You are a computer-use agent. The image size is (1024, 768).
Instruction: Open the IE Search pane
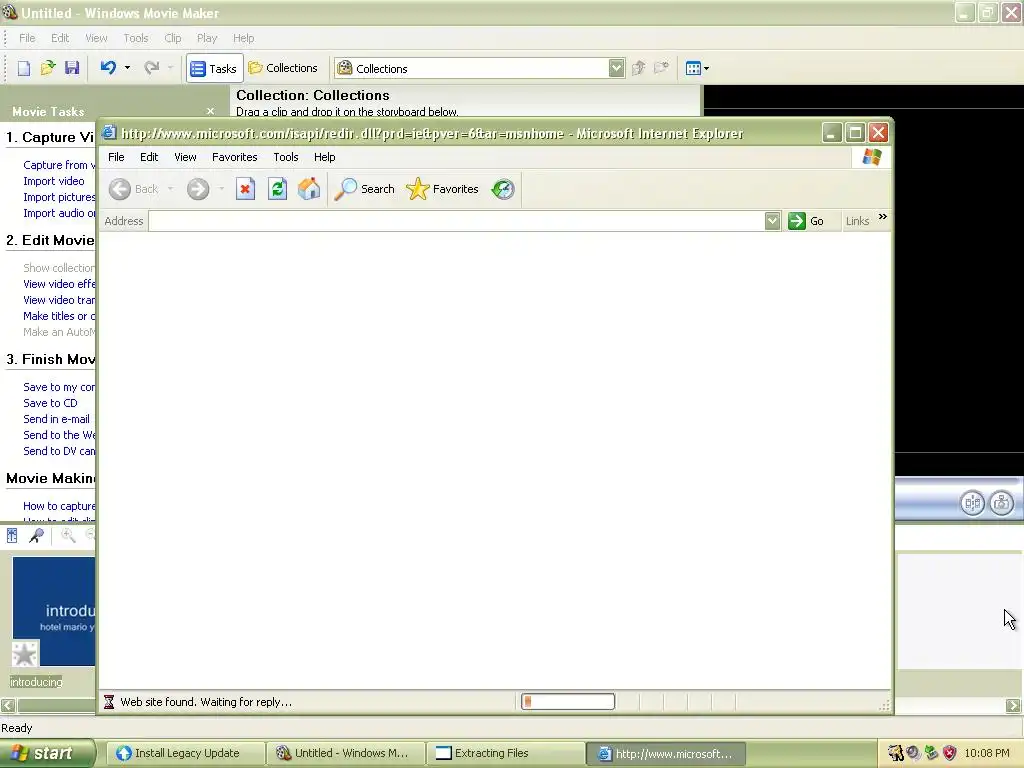(364, 189)
